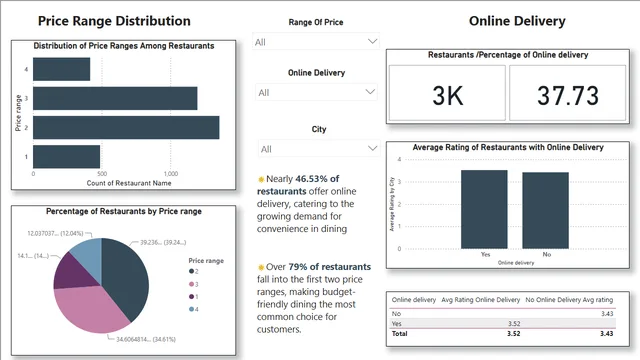Viewport: 640px width, 360px height.
Task: Click the 3K restaurants card
Action: pos(447,93)
